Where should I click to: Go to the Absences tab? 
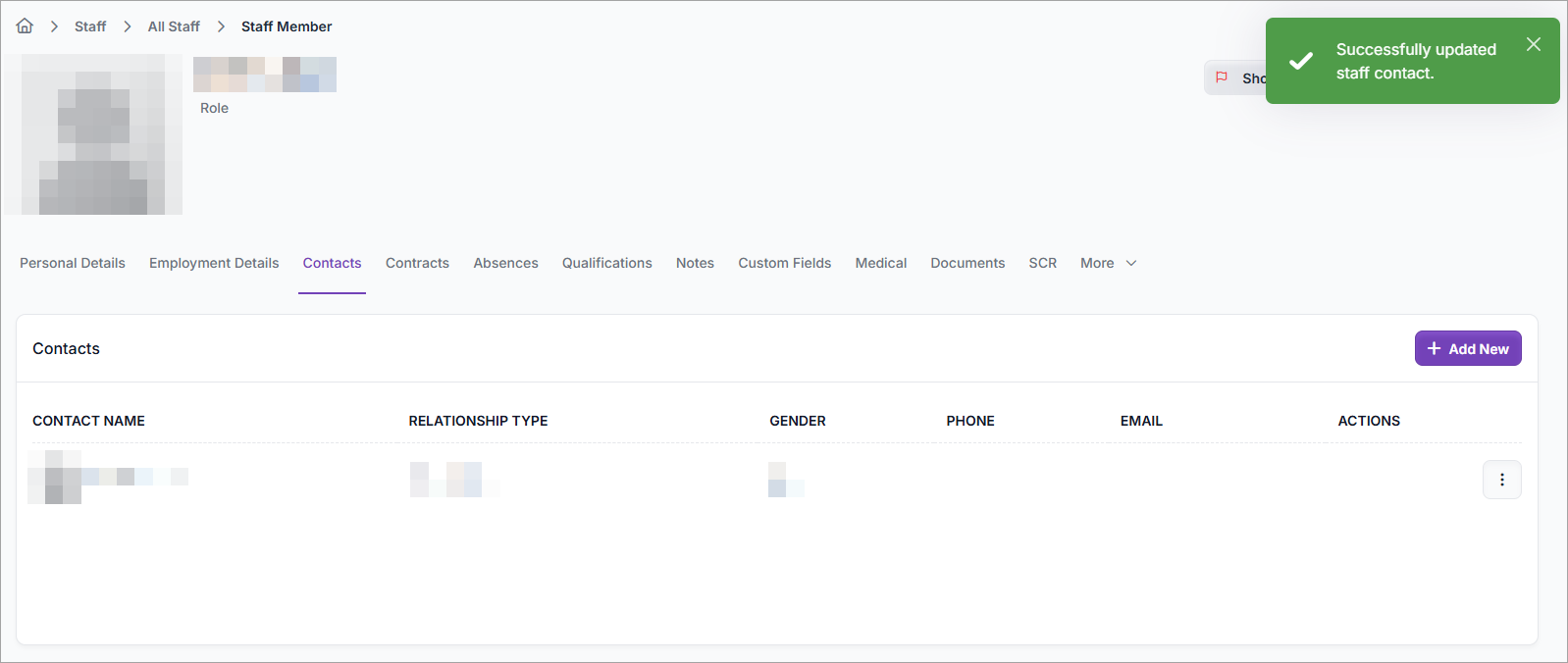505,263
